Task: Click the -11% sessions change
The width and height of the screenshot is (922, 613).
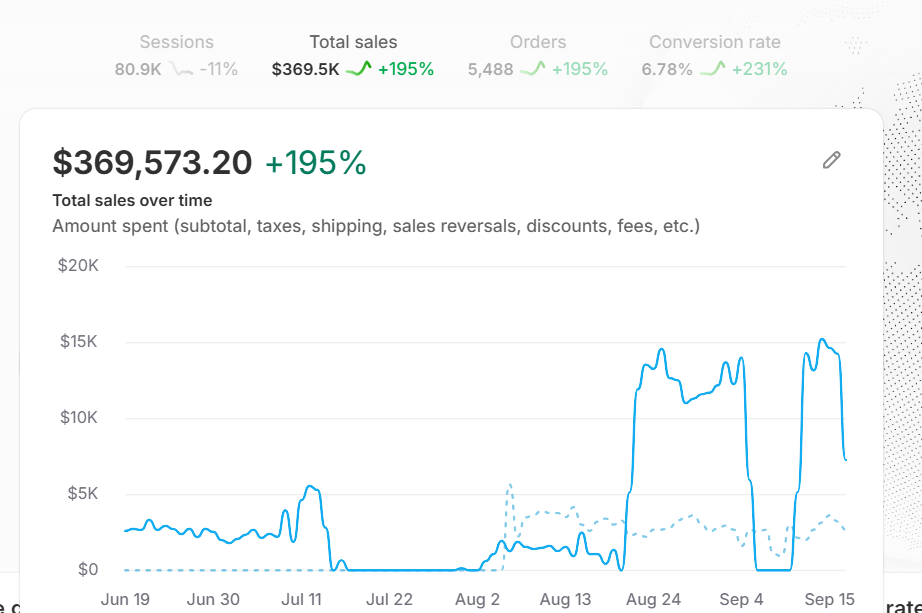Action: coord(219,69)
